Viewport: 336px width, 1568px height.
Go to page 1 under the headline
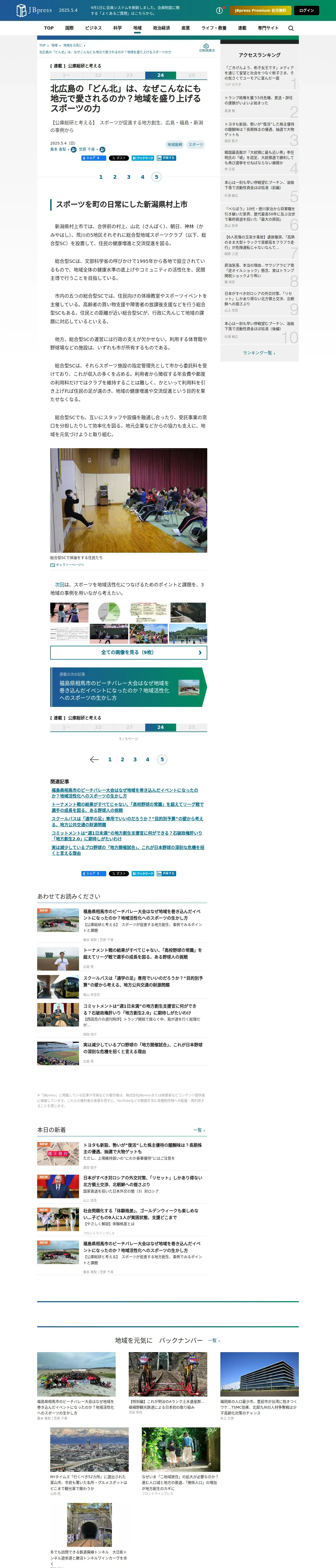click(x=101, y=177)
